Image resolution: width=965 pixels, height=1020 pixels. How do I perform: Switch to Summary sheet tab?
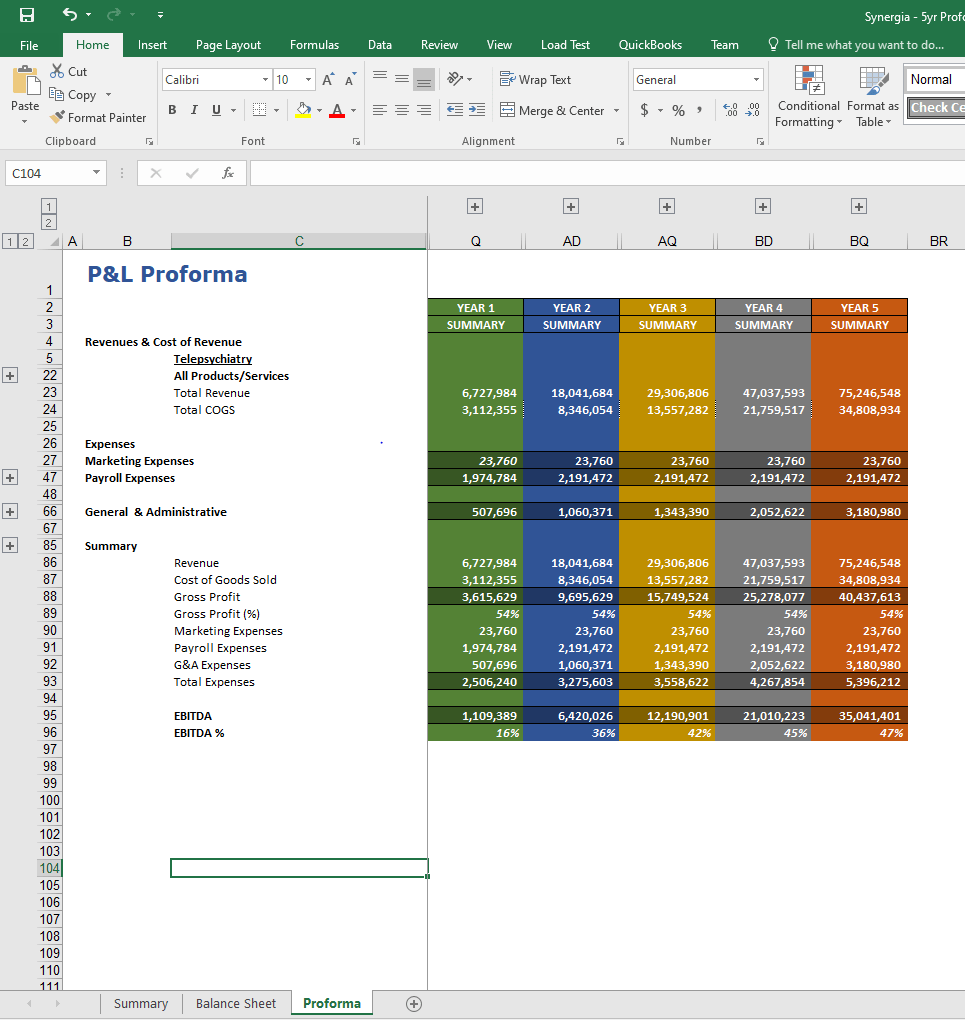click(141, 1003)
